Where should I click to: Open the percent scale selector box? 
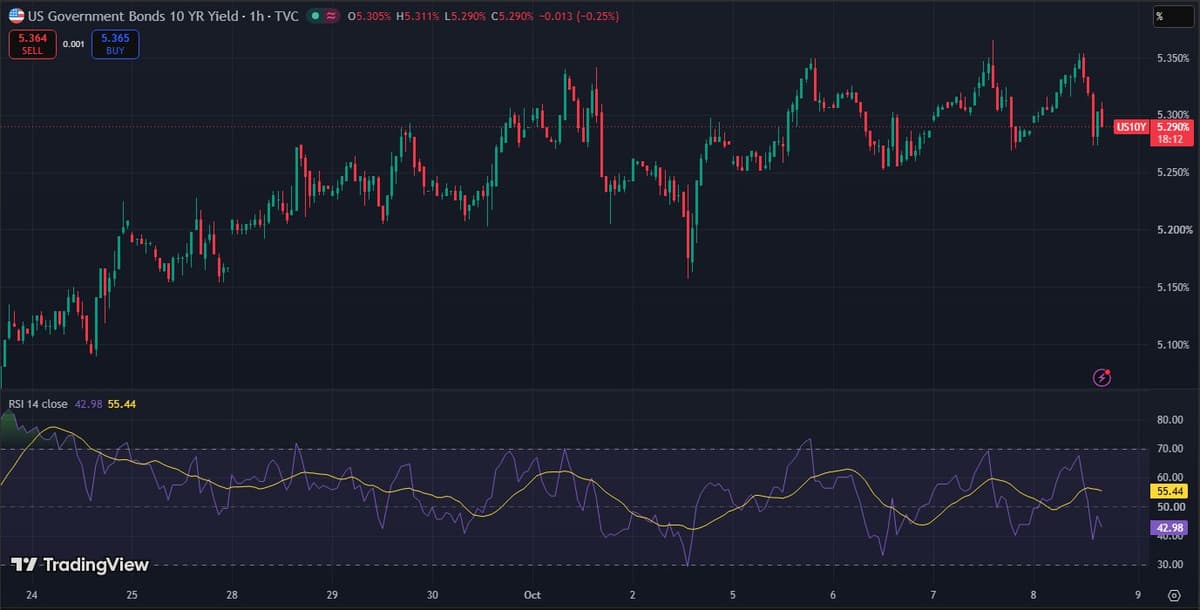click(1172, 16)
